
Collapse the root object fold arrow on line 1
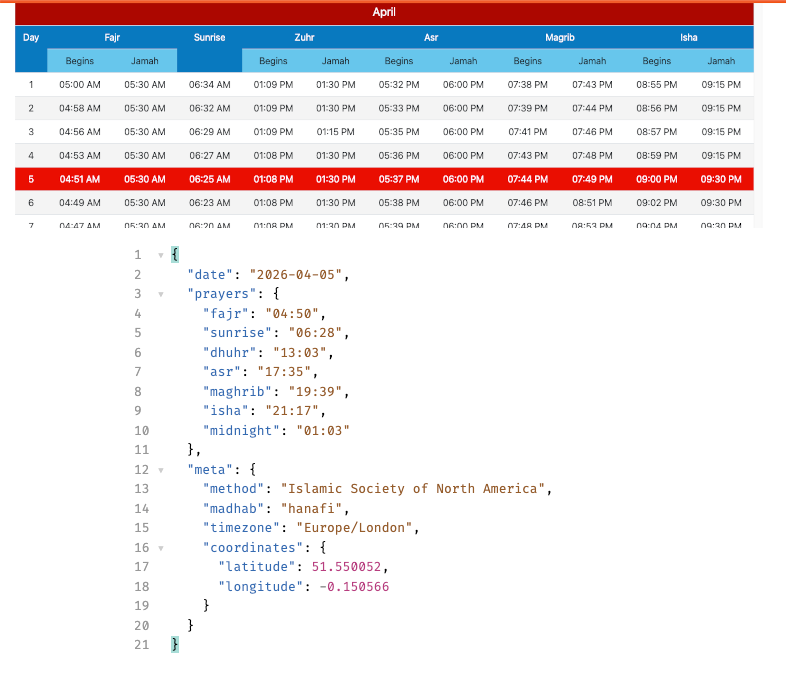pos(161,255)
